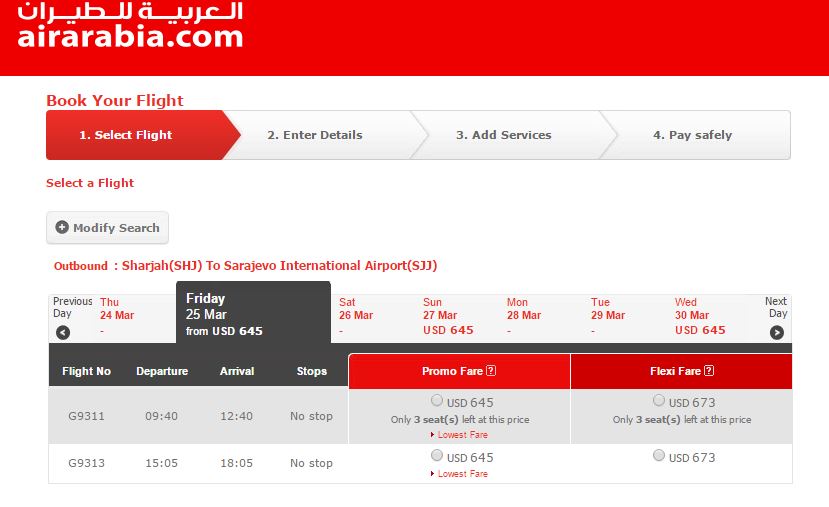Select USD 673 flexi fare for G9313

(659, 455)
